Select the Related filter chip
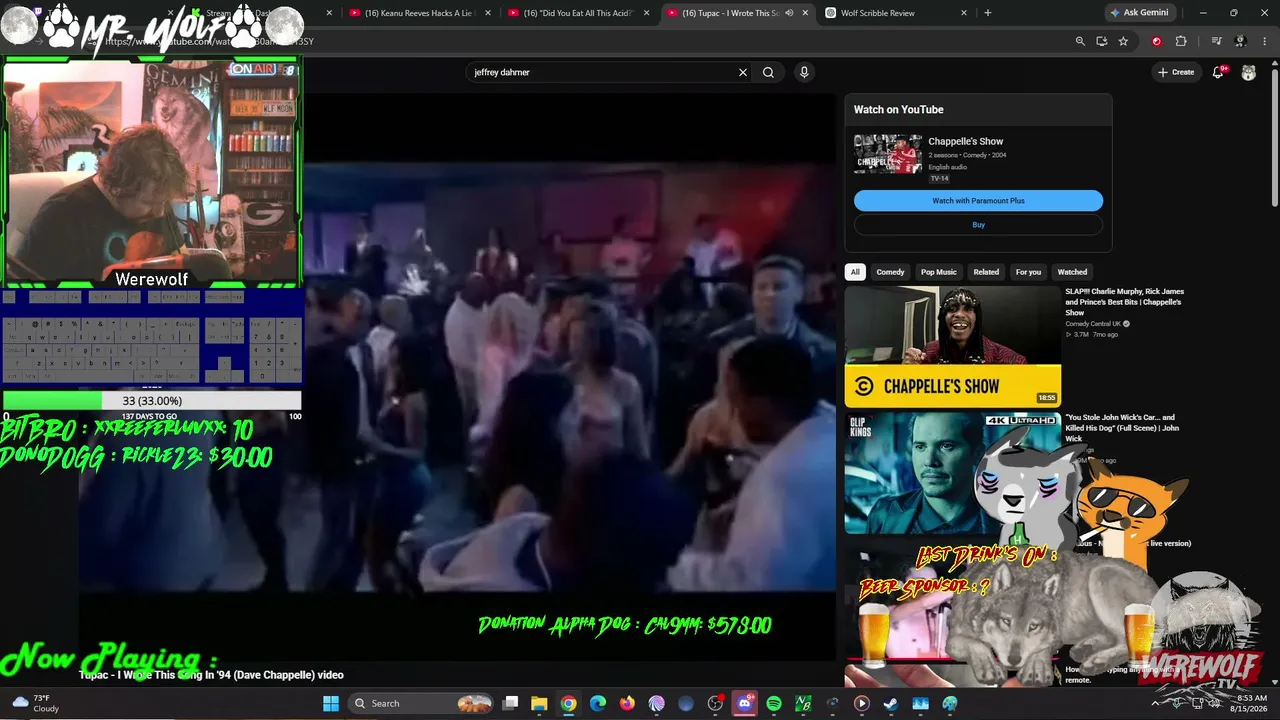The width and height of the screenshot is (1280, 720). 986,272
